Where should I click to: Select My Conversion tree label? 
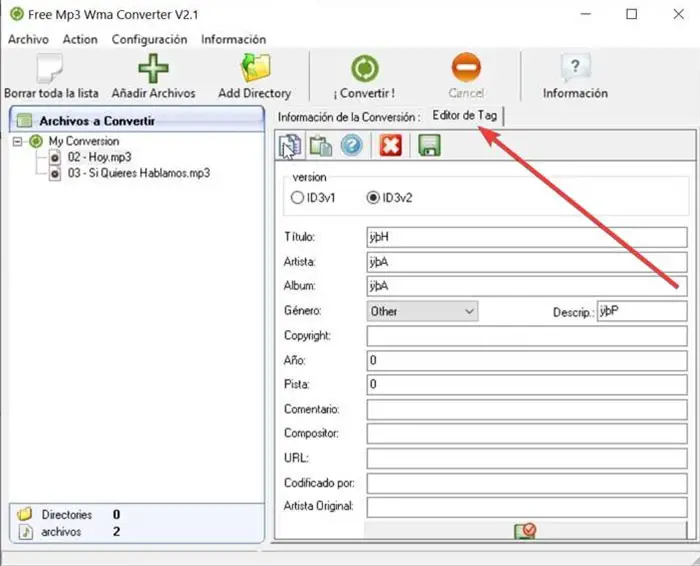(84, 142)
